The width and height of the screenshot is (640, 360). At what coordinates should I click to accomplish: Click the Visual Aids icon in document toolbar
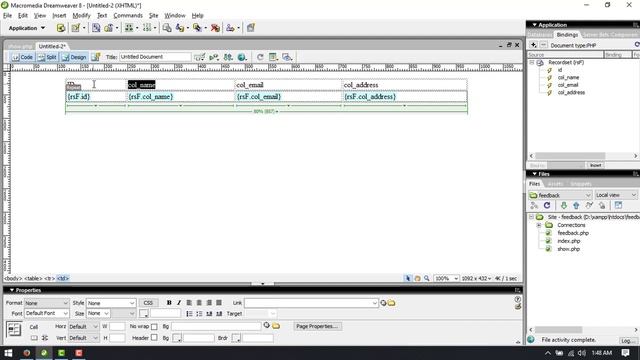[x=287, y=57]
